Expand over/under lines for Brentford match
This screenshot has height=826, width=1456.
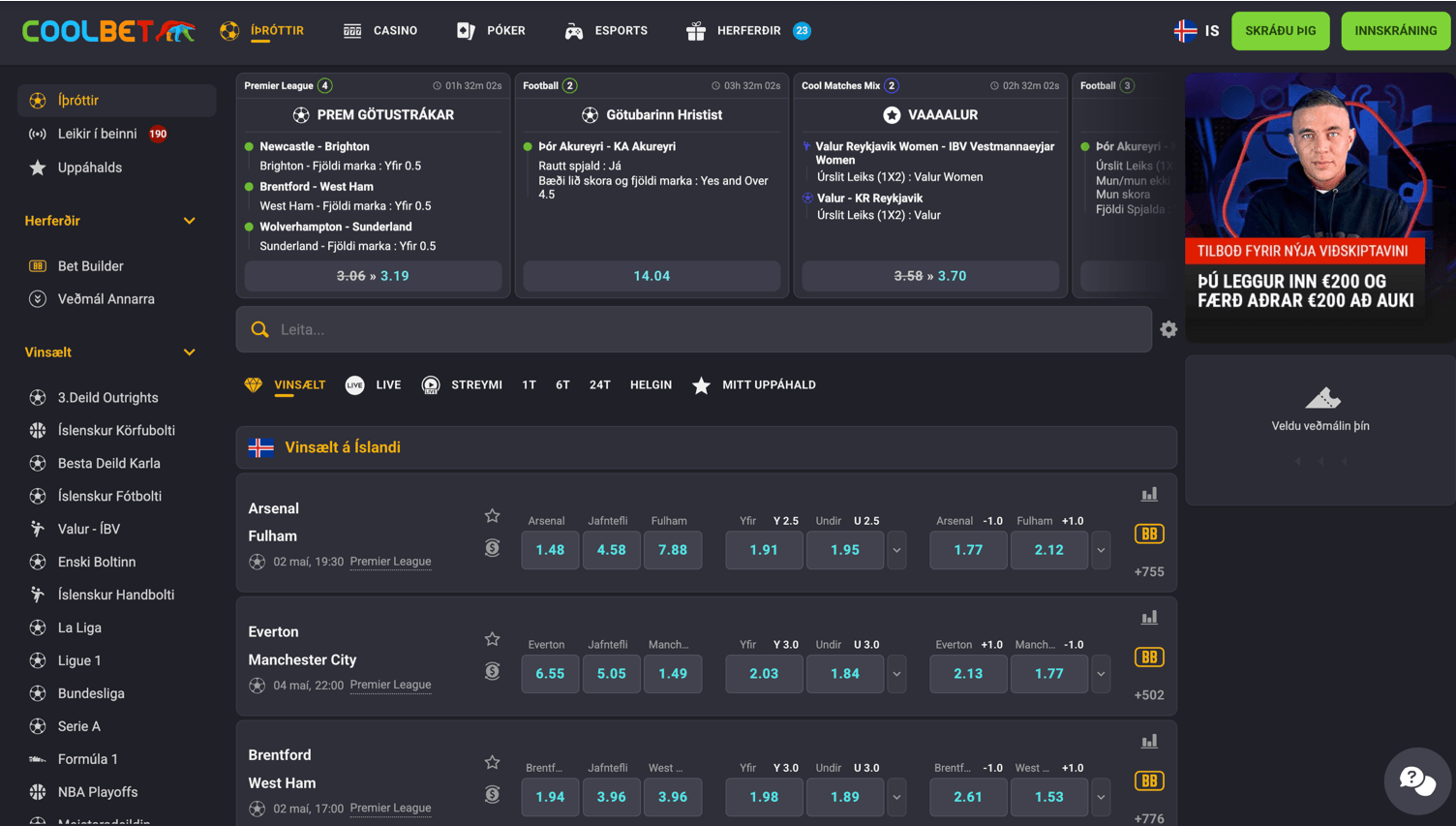pyautogui.click(x=896, y=797)
